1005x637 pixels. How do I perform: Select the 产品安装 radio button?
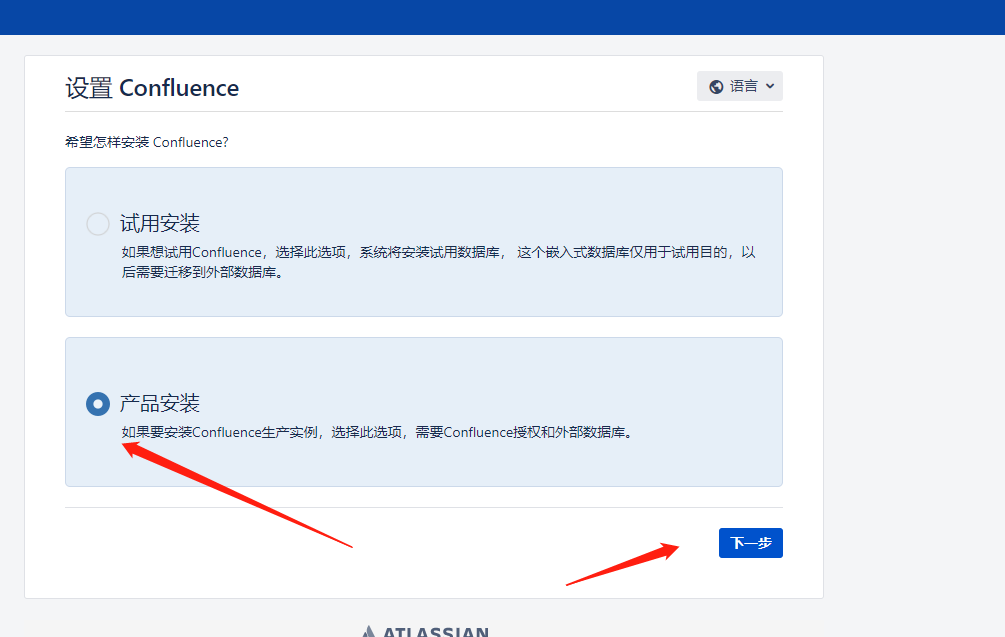coord(98,404)
